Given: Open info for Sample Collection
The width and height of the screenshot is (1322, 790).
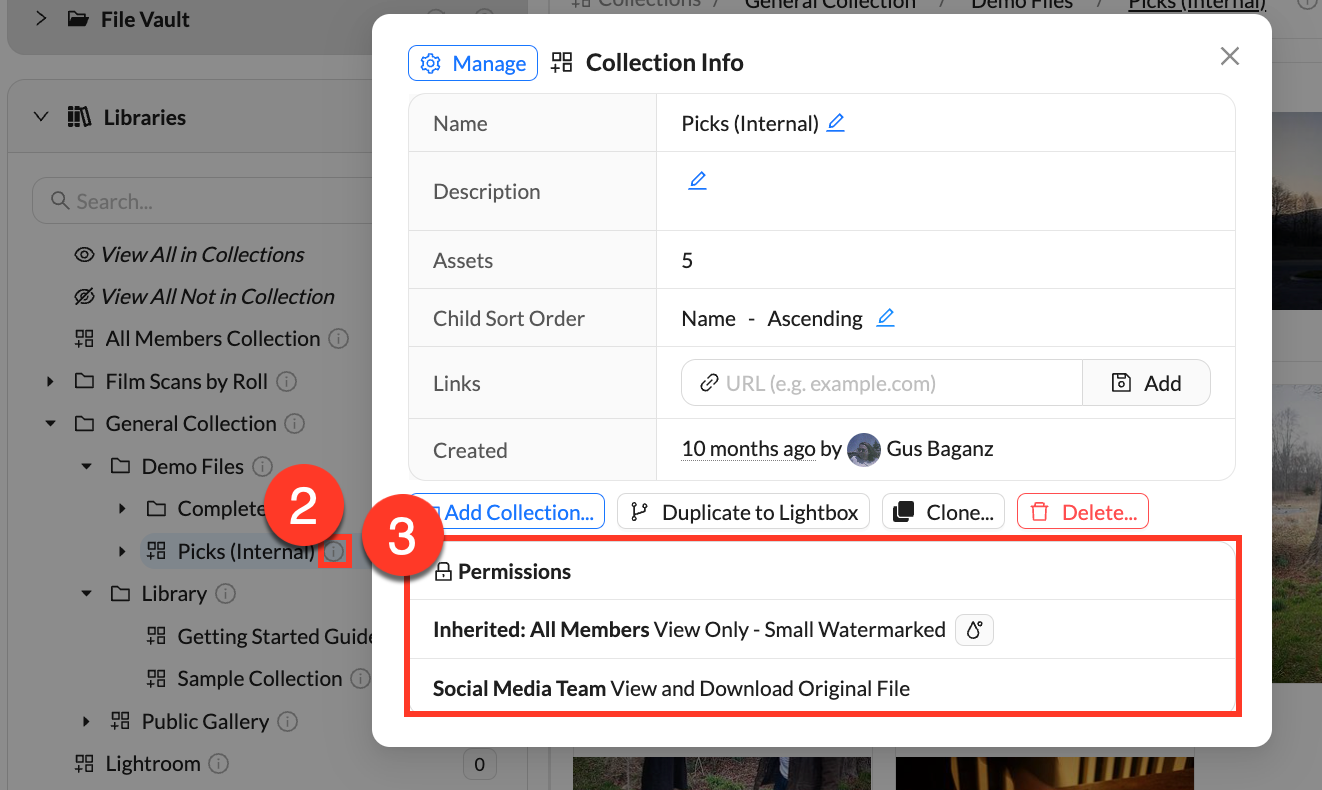Looking at the screenshot, I should coord(359,678).
